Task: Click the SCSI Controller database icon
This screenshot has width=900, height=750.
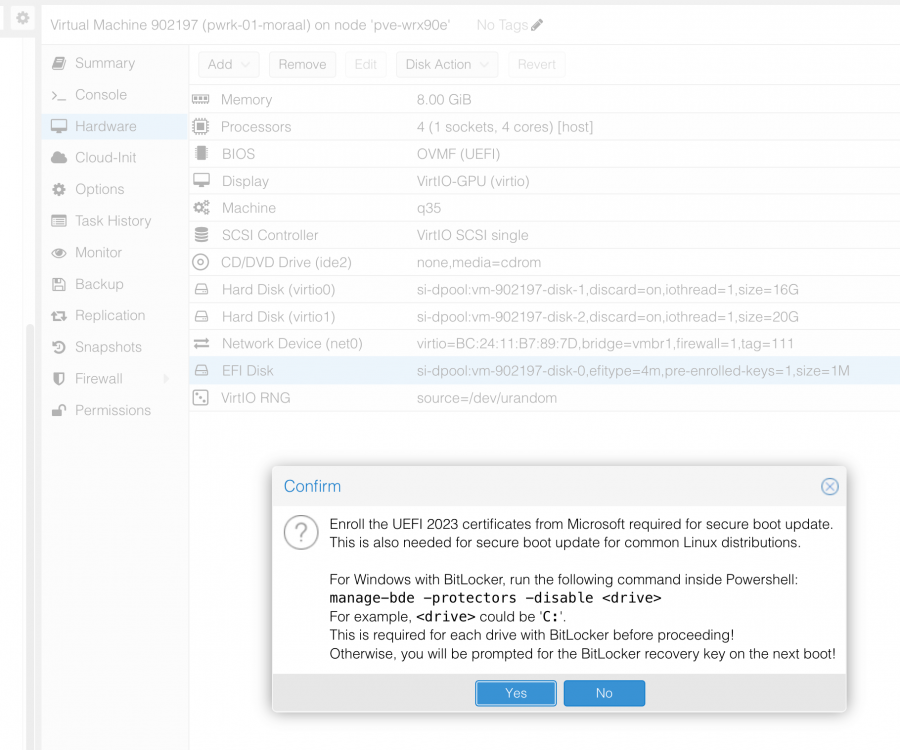Action: tap(201, 235)
